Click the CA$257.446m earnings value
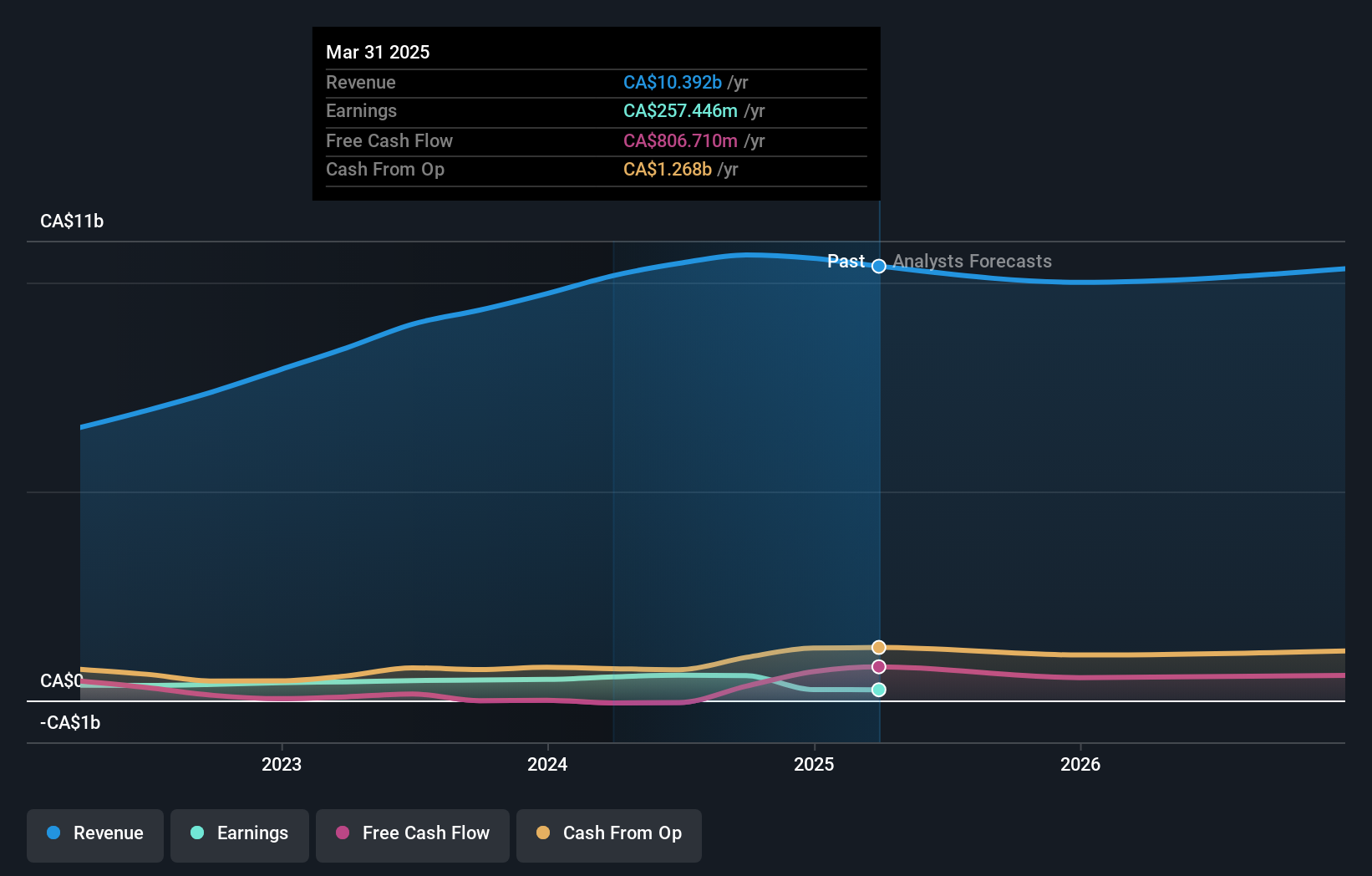 coord(680,110)
